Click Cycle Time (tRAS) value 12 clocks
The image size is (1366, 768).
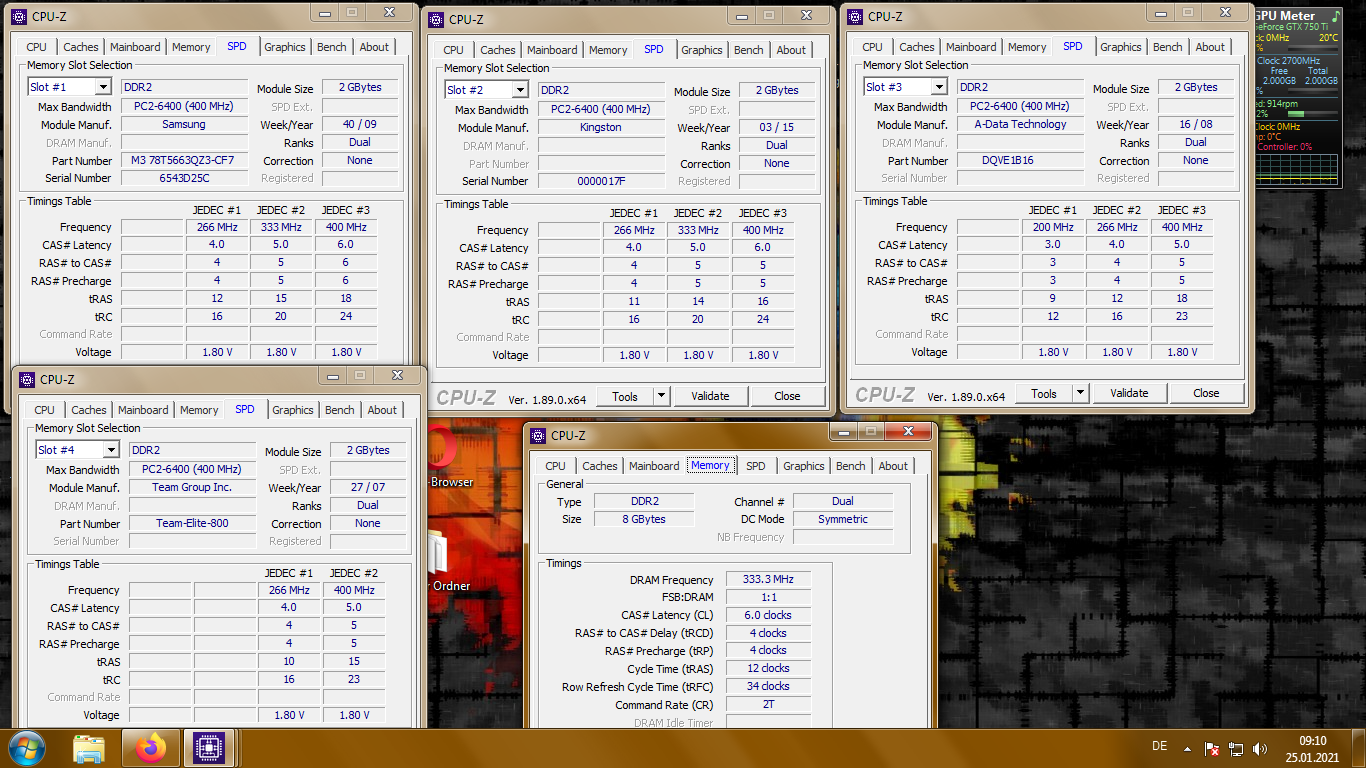[768, 668]
